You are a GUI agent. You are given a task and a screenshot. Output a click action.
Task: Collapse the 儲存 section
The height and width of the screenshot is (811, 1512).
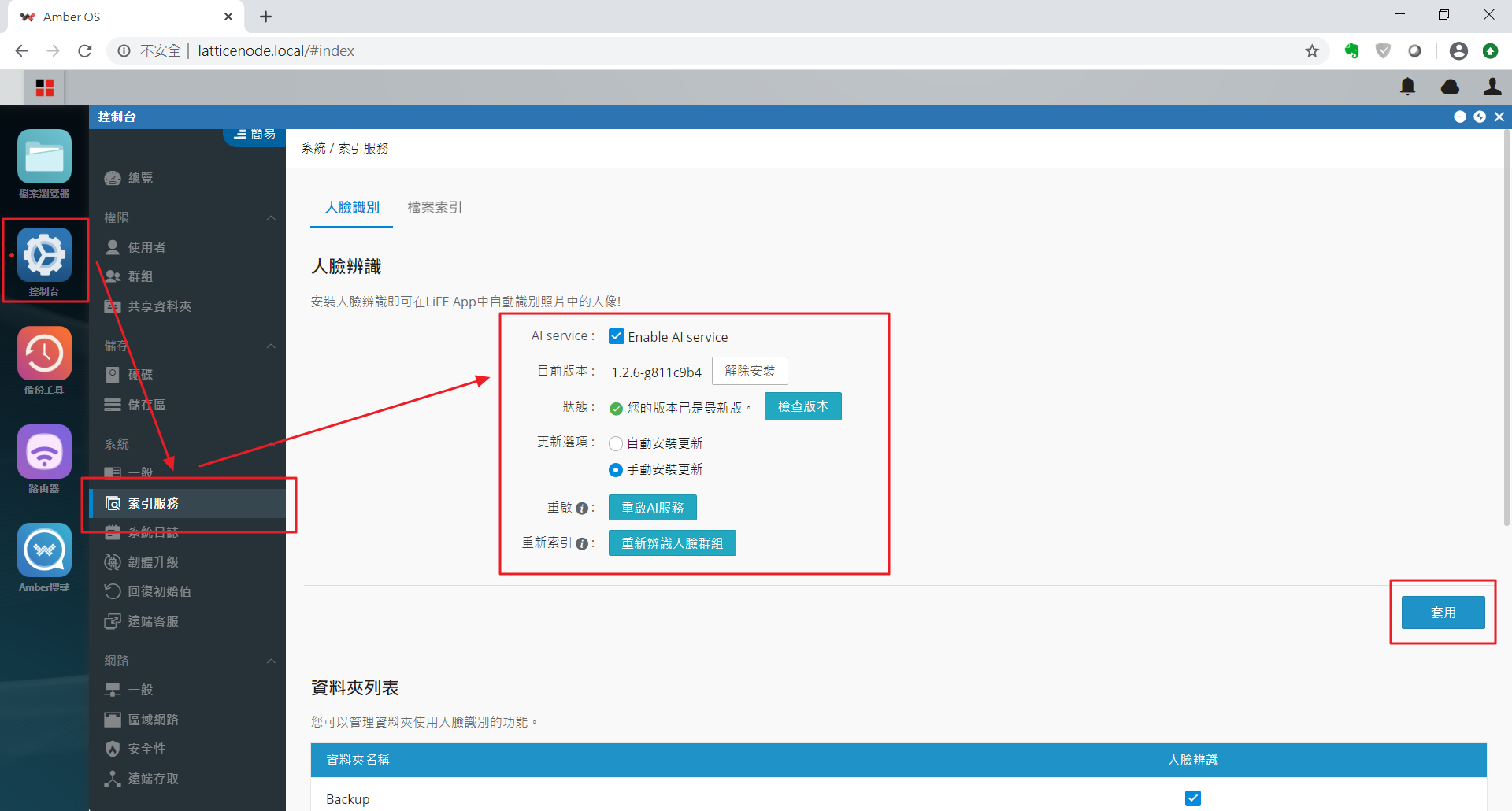[x=271, y=346]
